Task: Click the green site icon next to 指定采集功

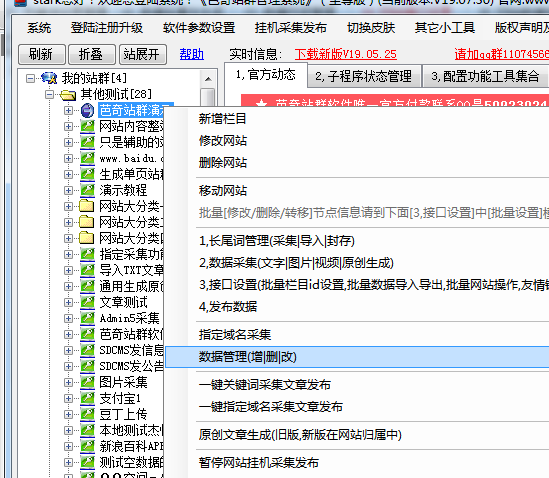Action: (87, 254)
